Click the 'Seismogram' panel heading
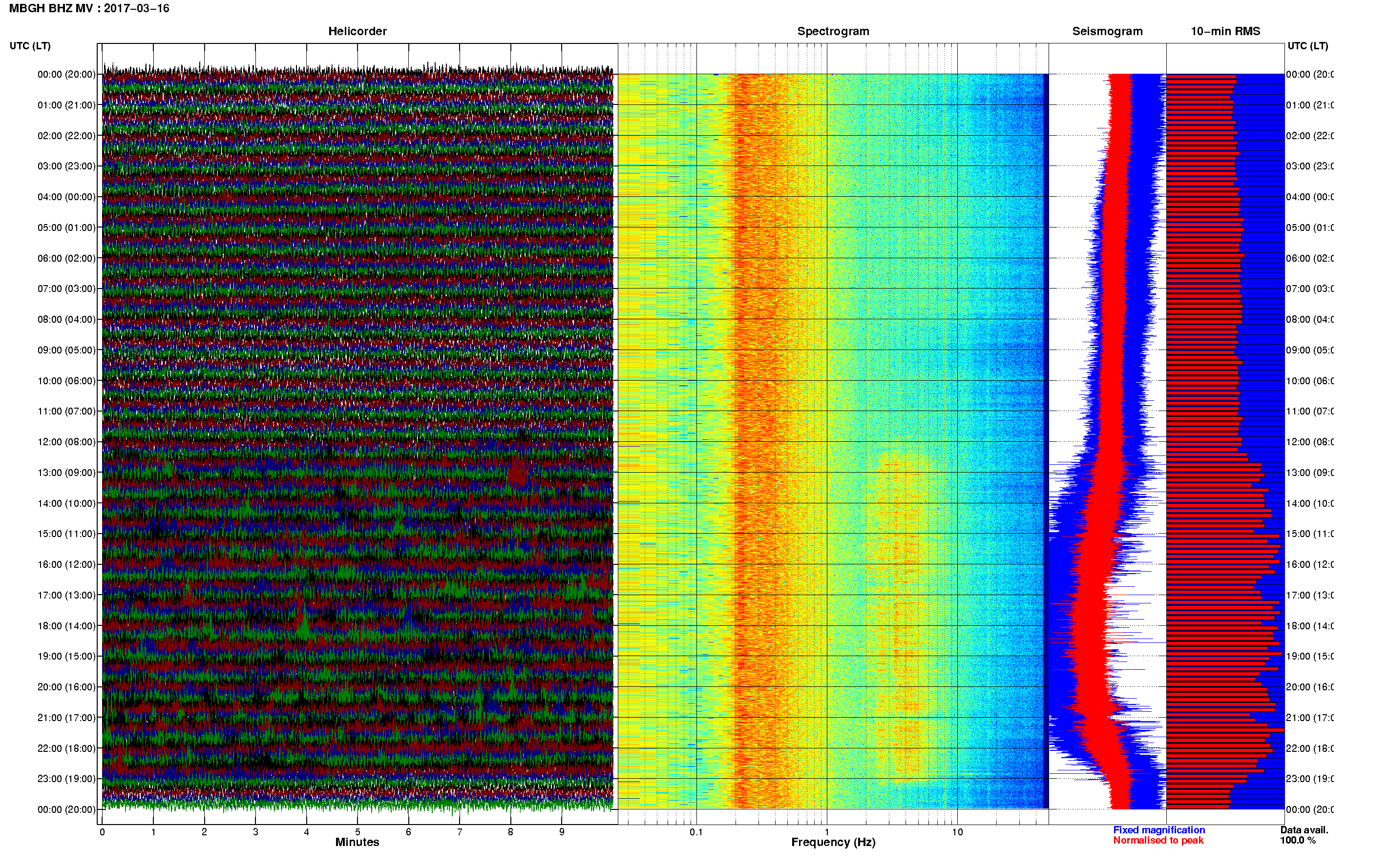This screenshot has height=868, width=1389. coord(1107,32)
